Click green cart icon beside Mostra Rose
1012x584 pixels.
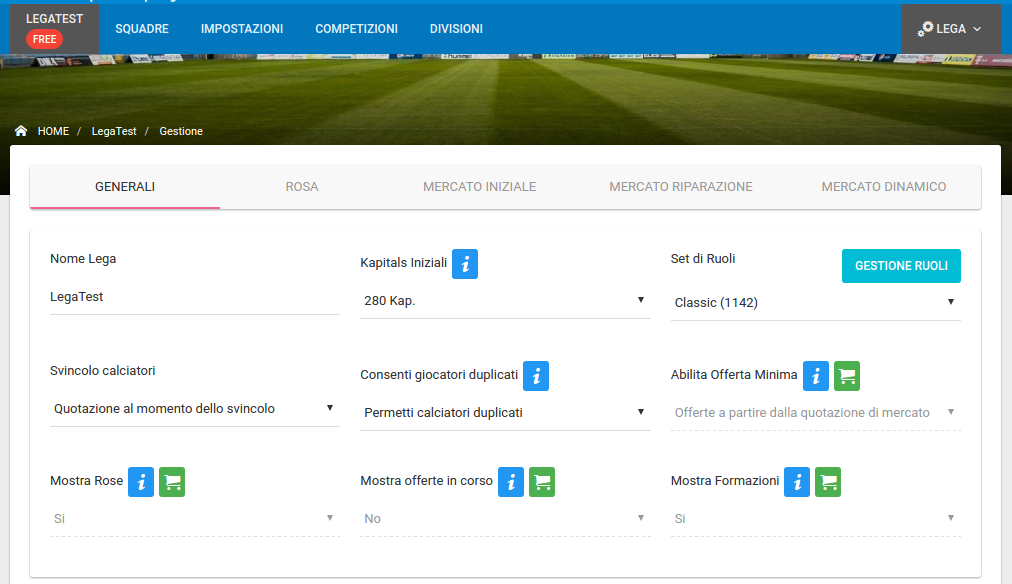pyautogui.click(x=172, y=482)
